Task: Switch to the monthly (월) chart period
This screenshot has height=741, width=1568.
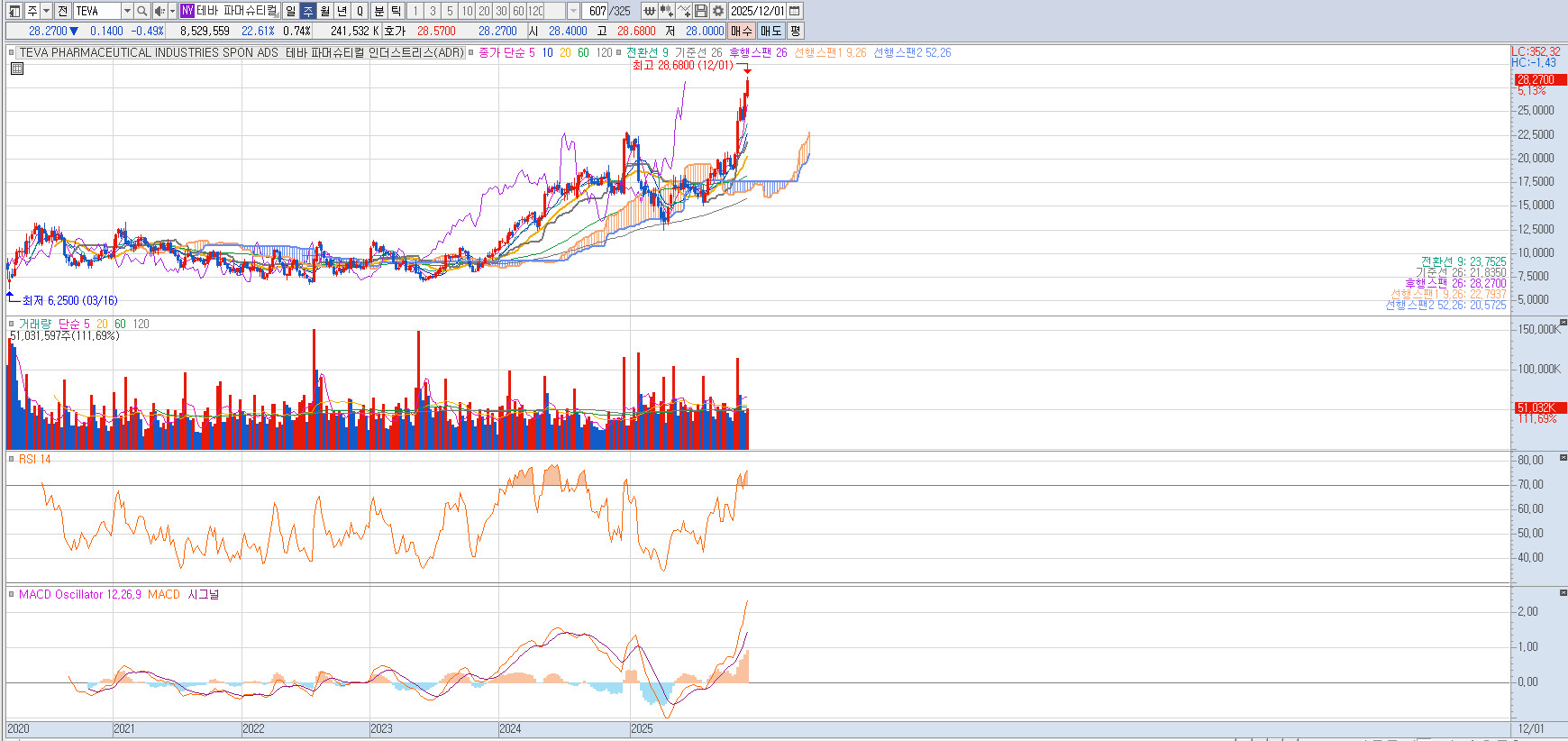Action: pos(325,11)
